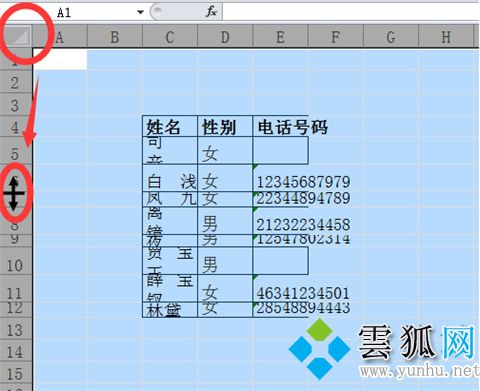Open the Name Box dropdown arrow
The width and height of the screenshot is (480, 391).
point(140,12)
